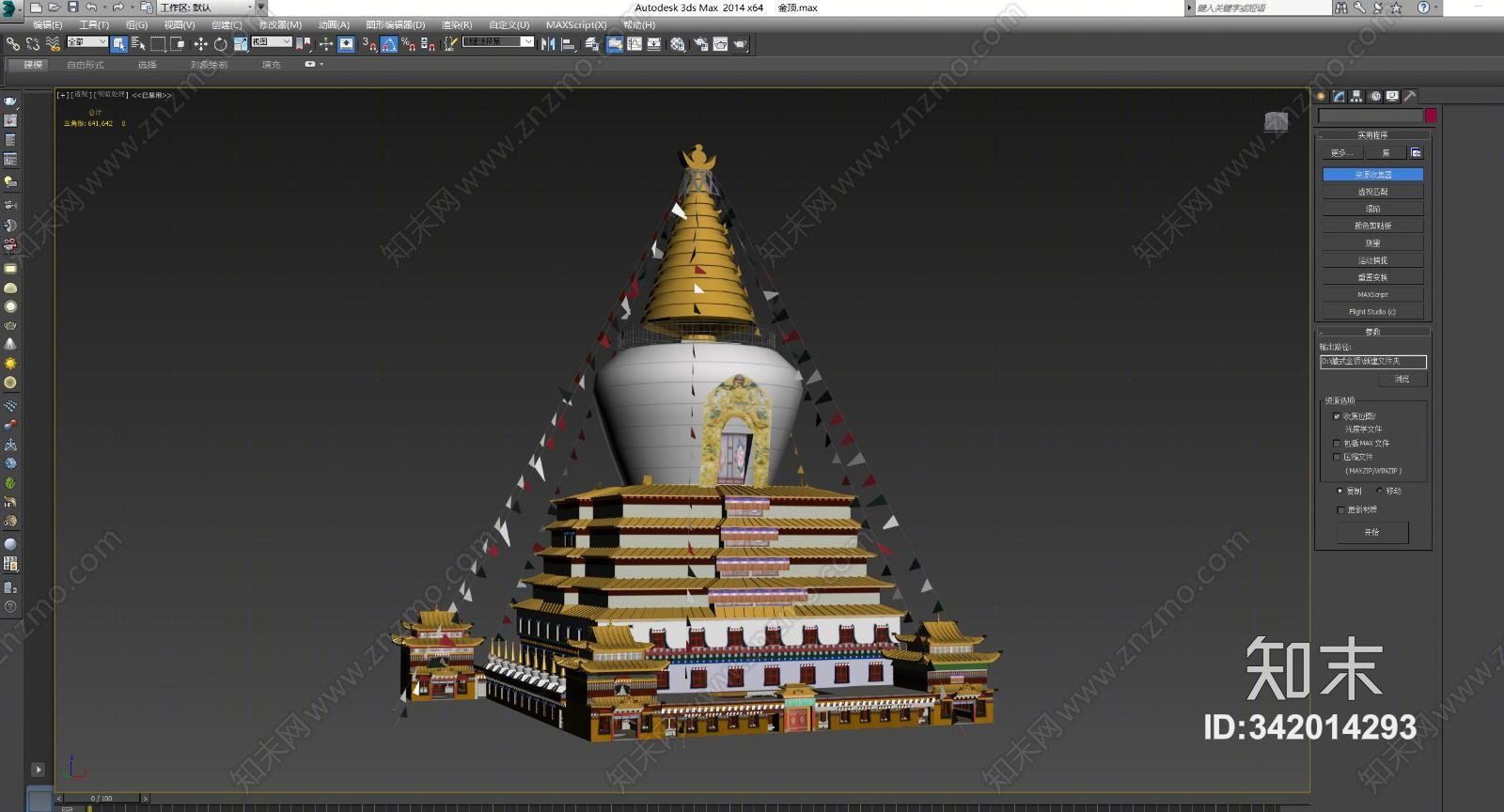Activate the Select Object arrow tool
Viewport: 1504px width, 812px height.
pyautogui.click(x=118, y=43)
